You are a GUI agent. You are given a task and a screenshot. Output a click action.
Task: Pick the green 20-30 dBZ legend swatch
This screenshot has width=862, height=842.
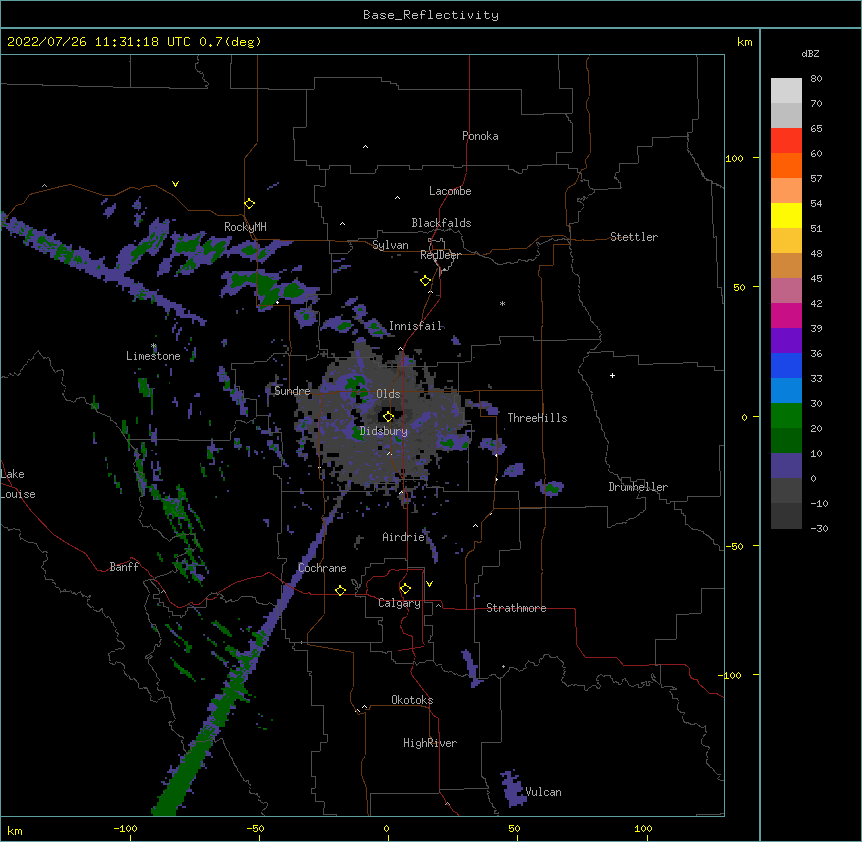point(786,416)
